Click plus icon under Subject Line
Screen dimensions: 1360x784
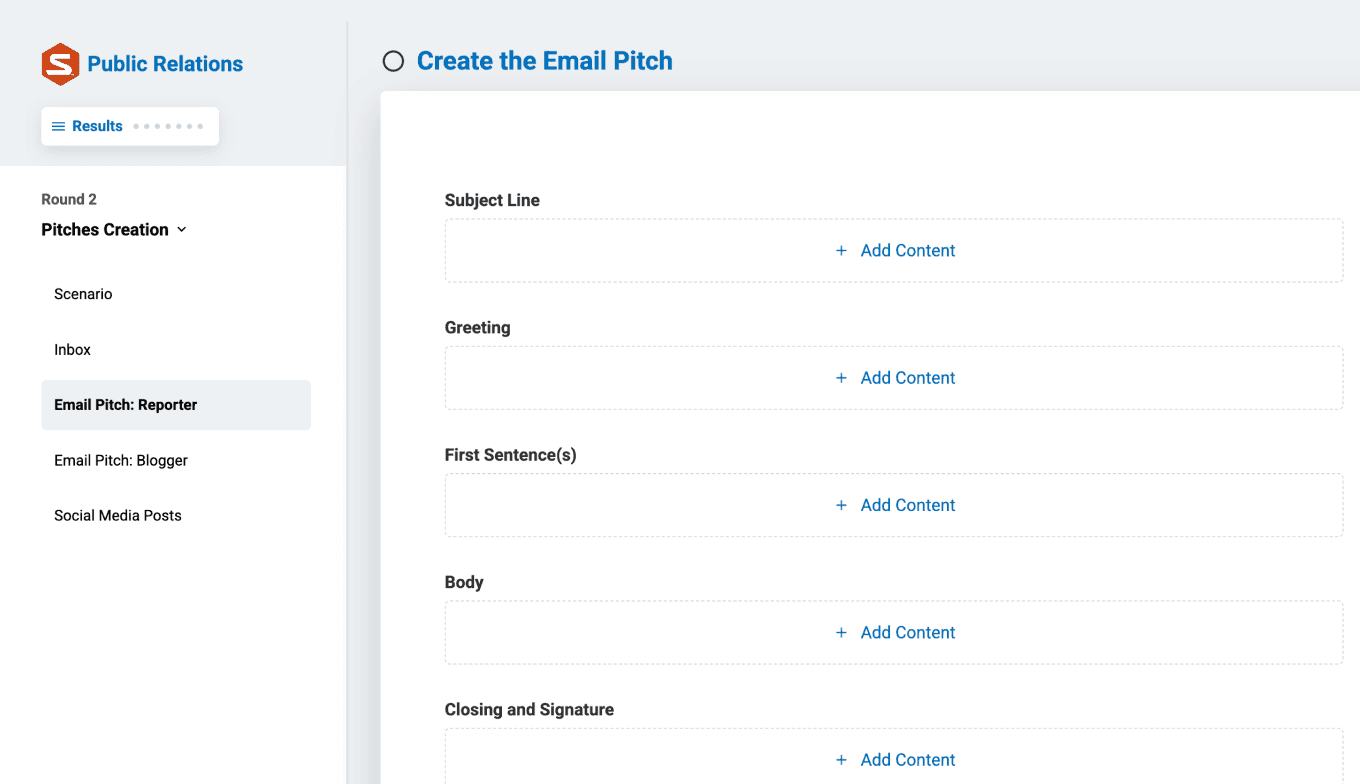(841, 251)
